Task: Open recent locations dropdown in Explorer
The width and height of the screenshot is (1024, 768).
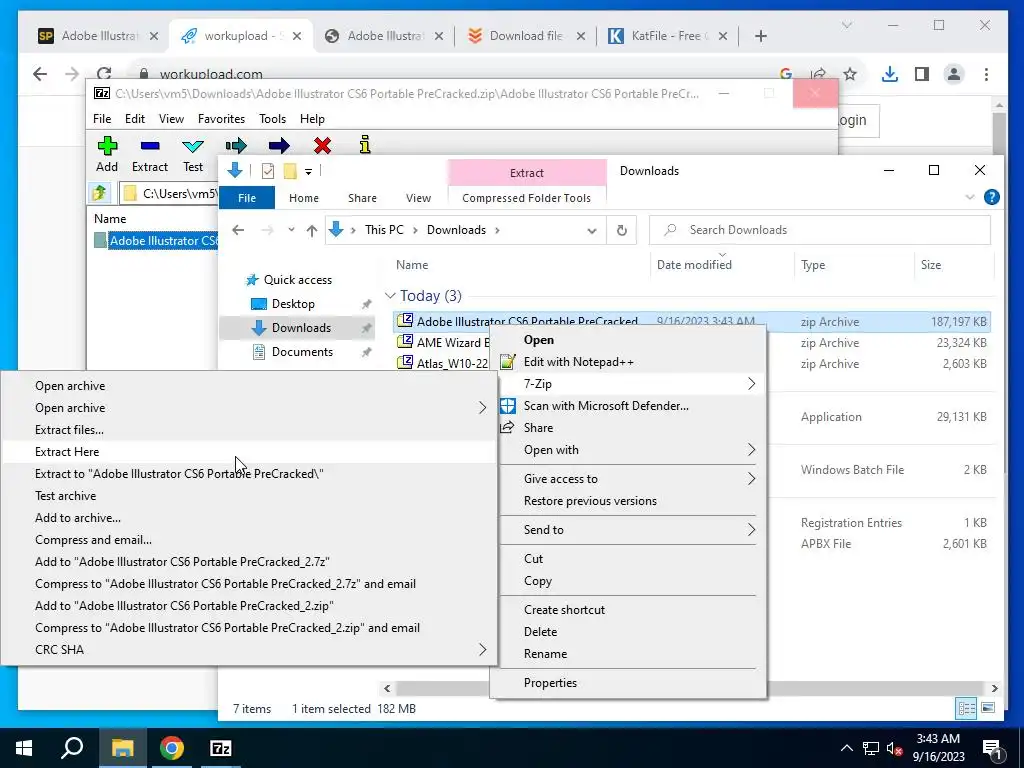Action: pyautogui.click(x=291, y=230)
